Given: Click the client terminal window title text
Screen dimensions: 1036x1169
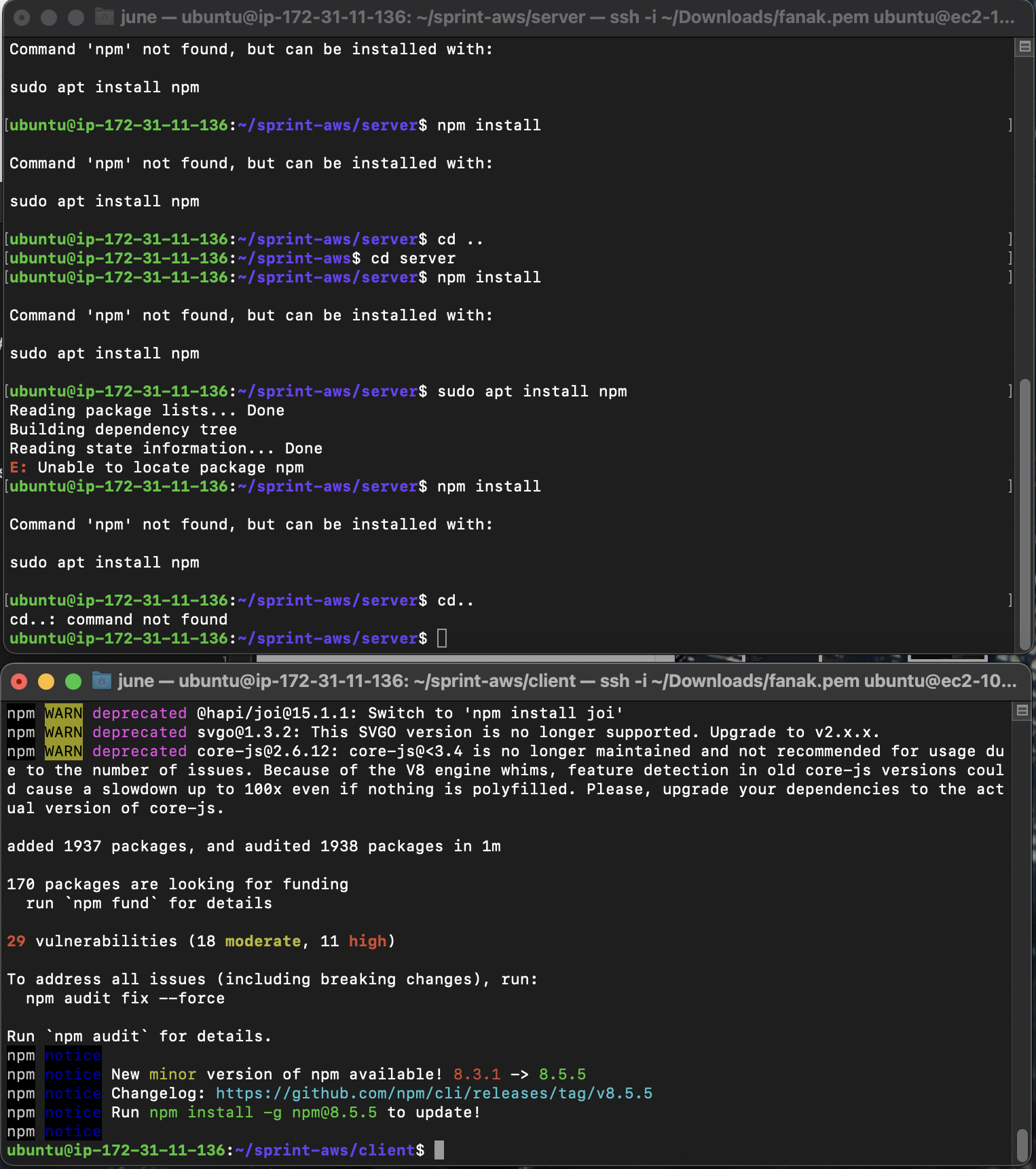Looking at the screenshot, I should (x=568, y=681).
